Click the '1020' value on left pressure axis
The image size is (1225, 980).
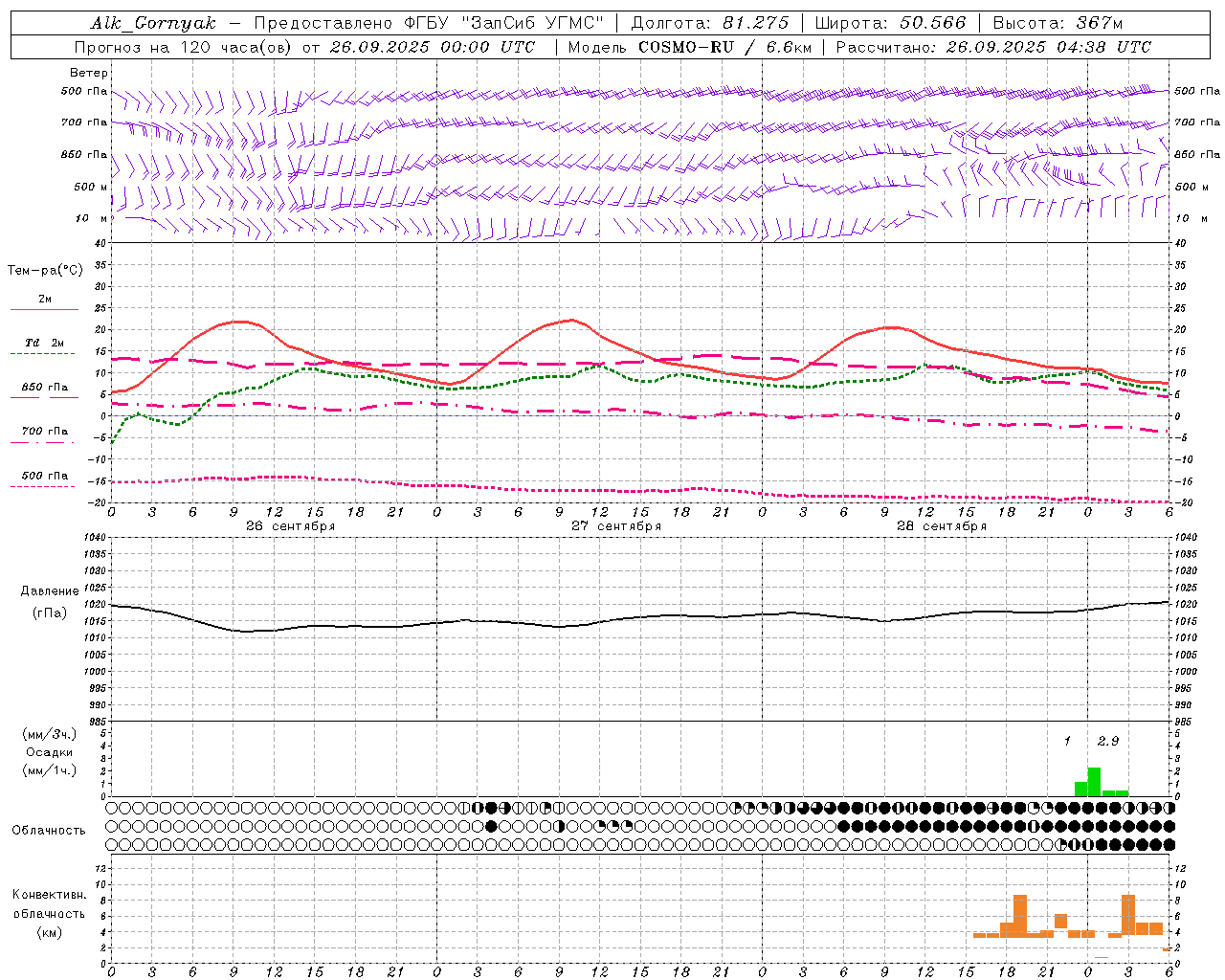click(x=94, y=605)
